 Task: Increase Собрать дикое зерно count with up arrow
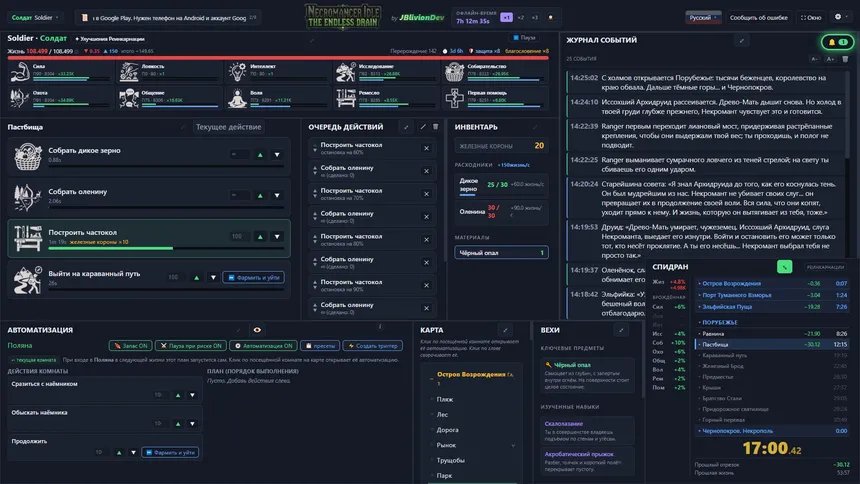[260, 155]
